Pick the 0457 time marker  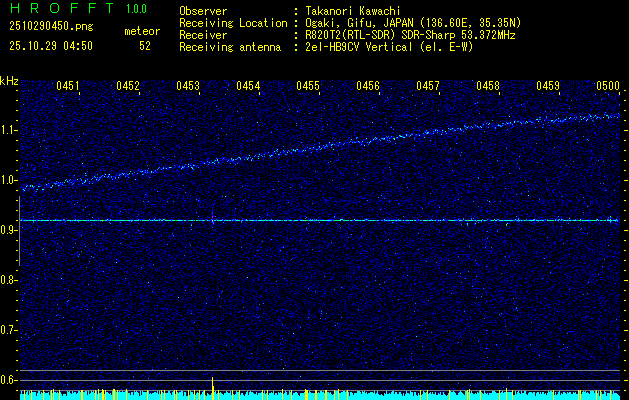point(428,87)
